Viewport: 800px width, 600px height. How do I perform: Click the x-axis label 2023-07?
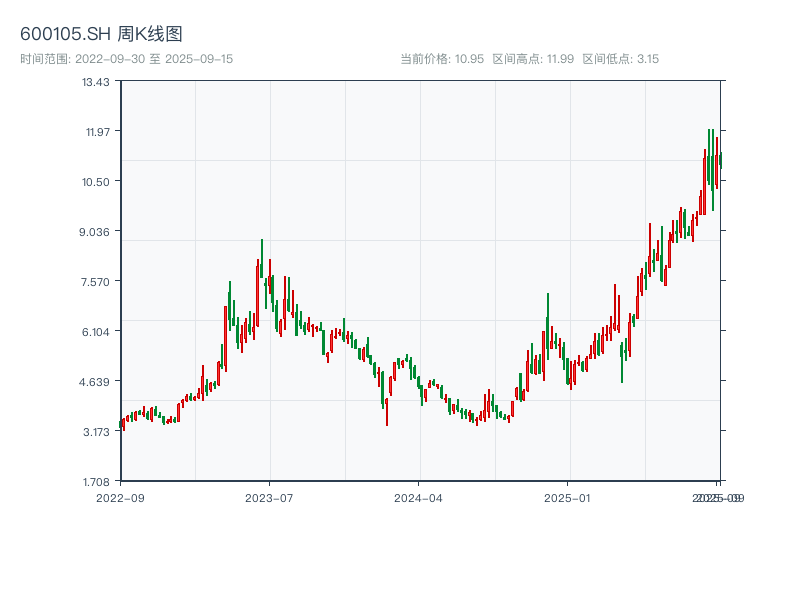(x=269, y=498)
